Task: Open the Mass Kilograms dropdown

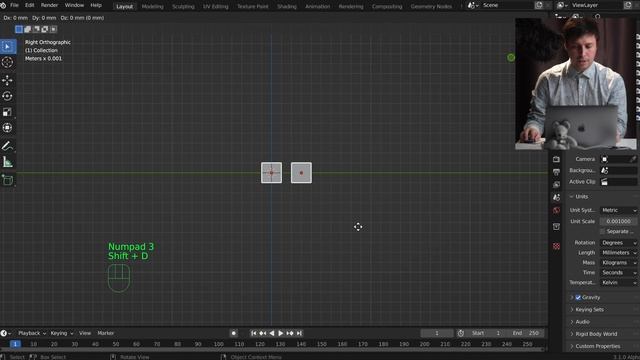Action: tap(618, 263)
